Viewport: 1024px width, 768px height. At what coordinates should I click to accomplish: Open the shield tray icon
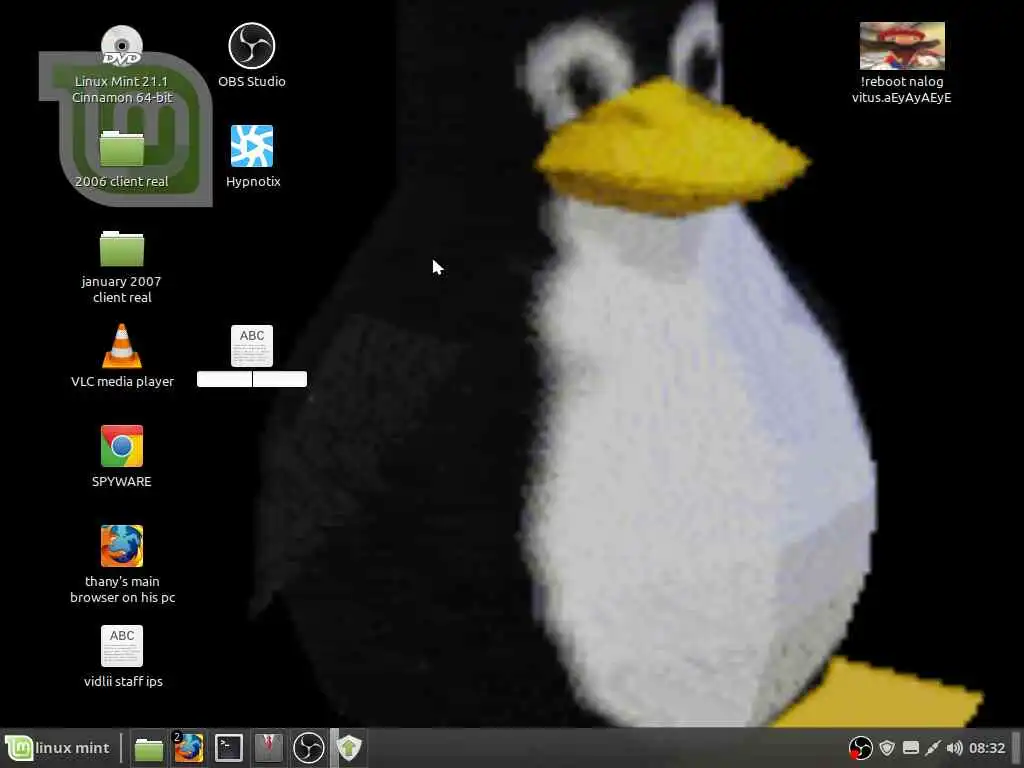[886, 748]
